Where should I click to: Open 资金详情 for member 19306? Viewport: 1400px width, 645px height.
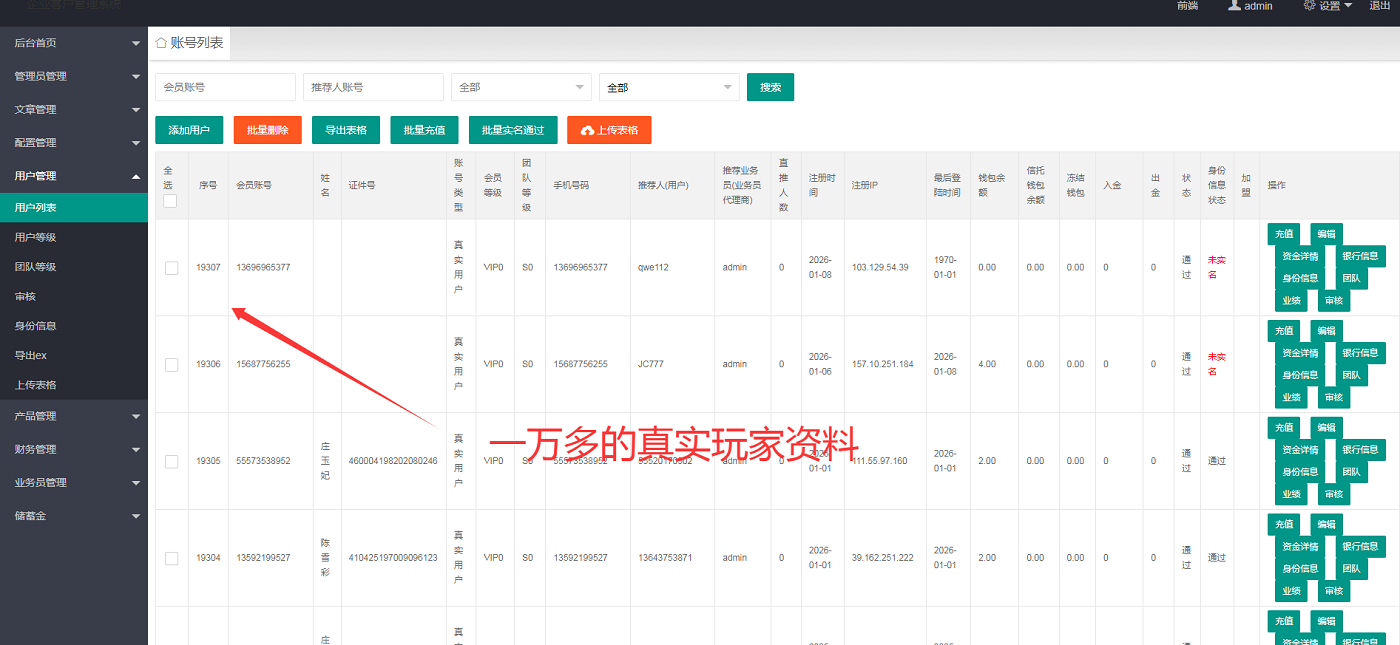(x=1299, y=352)
